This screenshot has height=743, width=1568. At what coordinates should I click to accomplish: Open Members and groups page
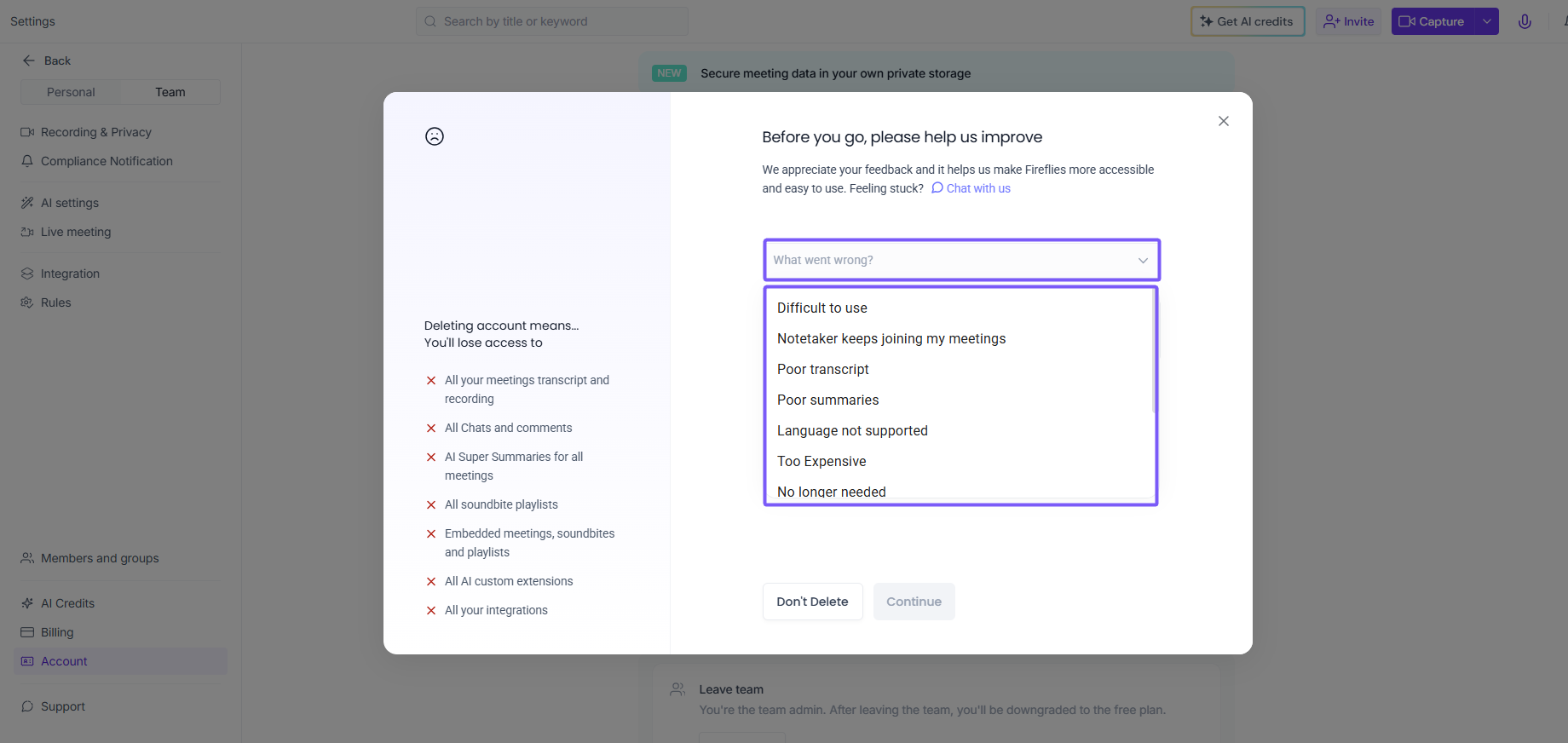[100, 558]
